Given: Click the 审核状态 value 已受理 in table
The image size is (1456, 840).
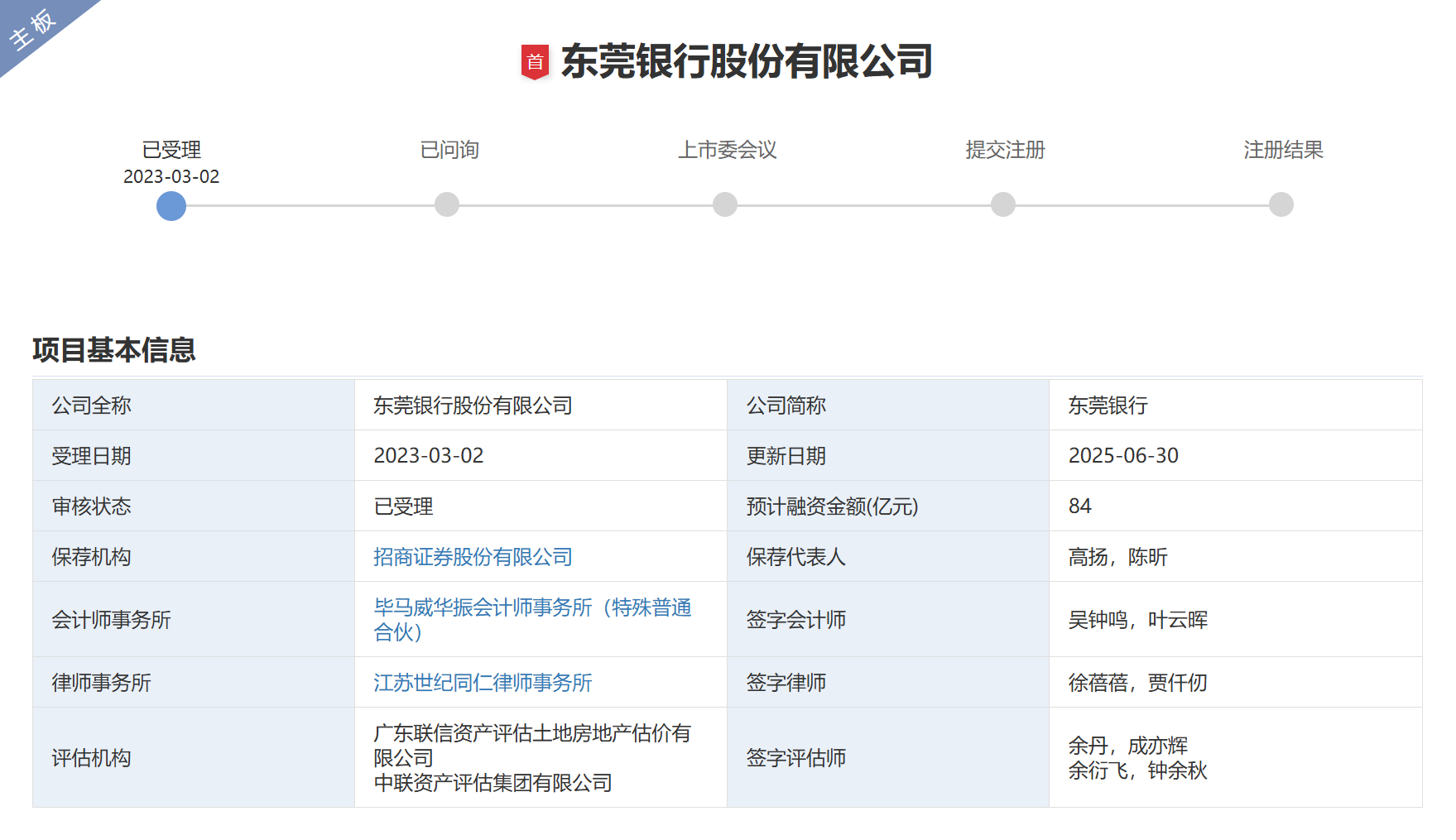Looking at the screenshot, I should (x=403, y=506).
